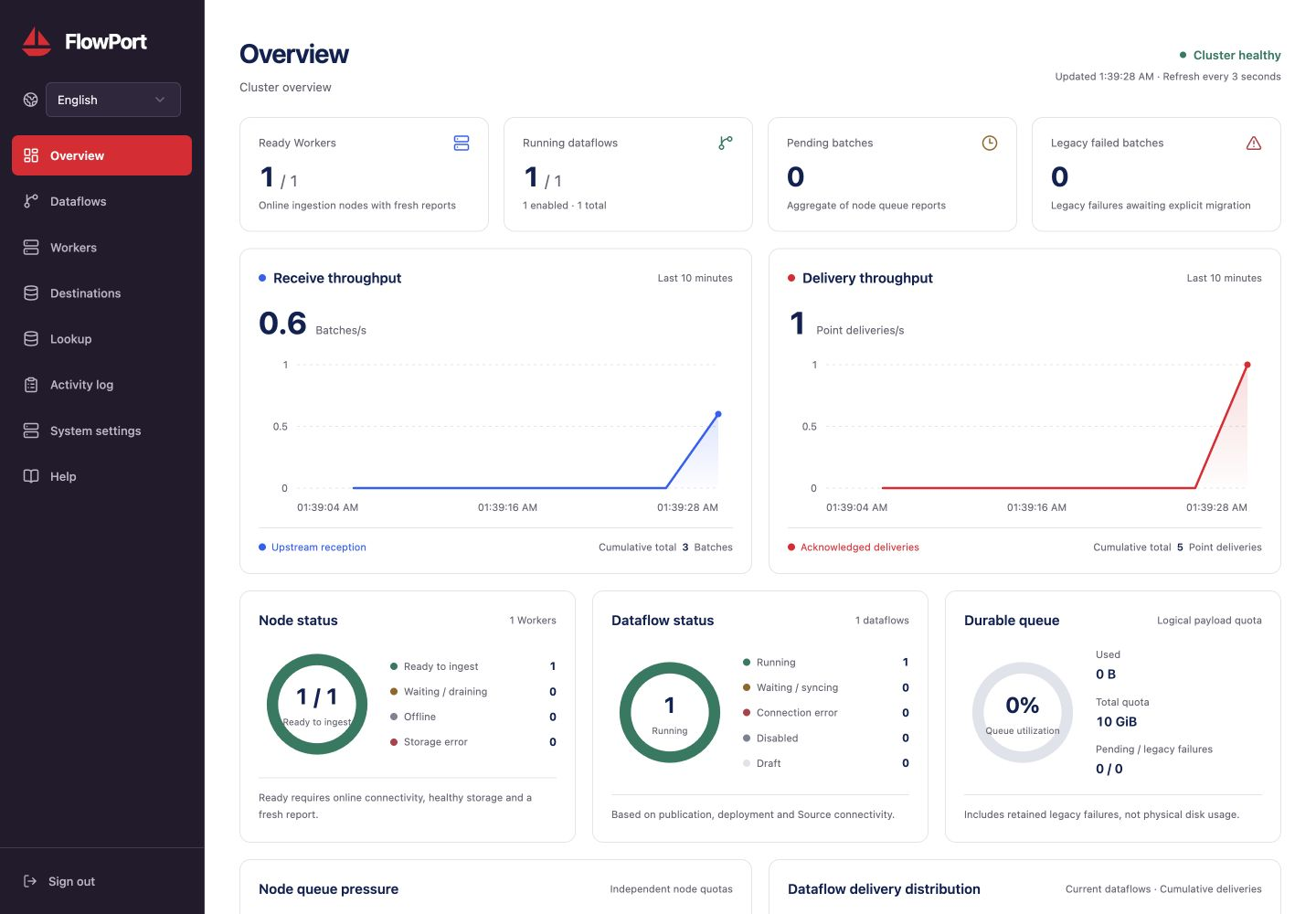Click the Cumulative total 5 Point deliveries text
Viewport: 1316px width, 914px height.
1177,547
